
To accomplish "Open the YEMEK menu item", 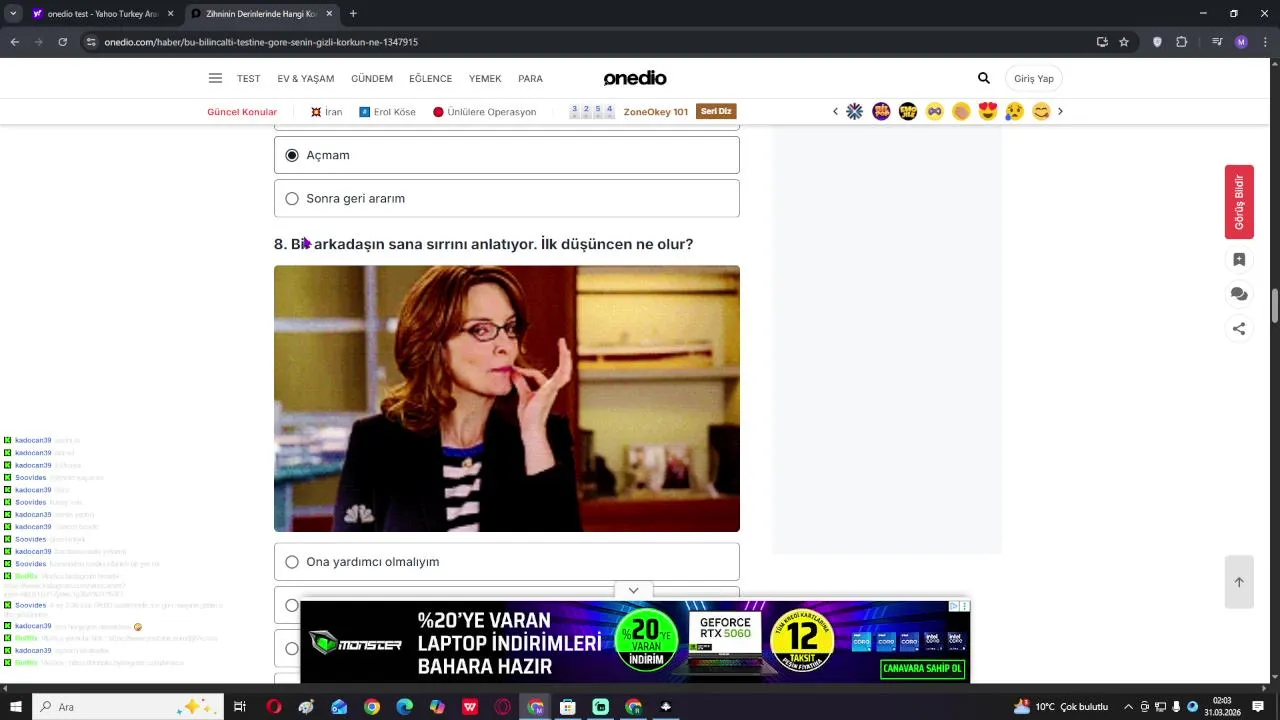I will pyautogui.click(x=485, y=79).
